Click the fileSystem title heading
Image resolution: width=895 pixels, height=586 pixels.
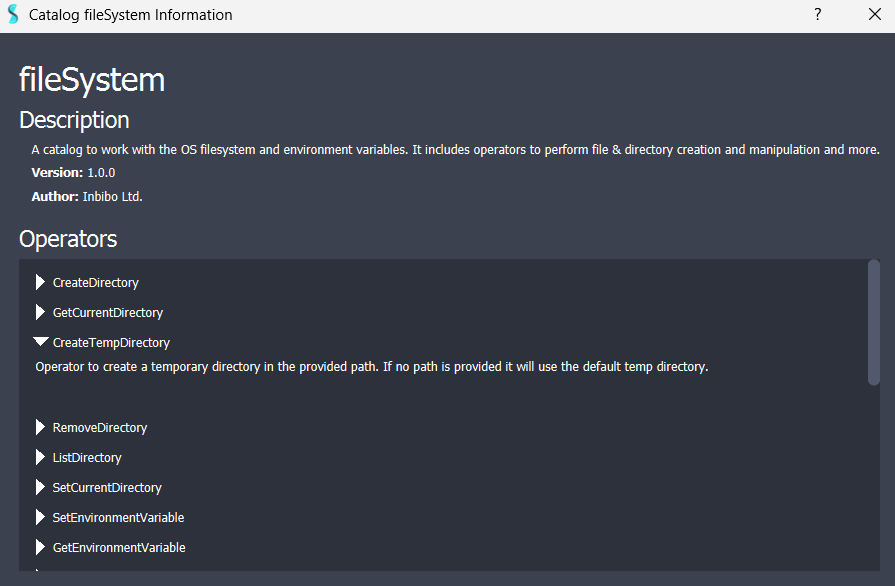click(x=91, y=80)
